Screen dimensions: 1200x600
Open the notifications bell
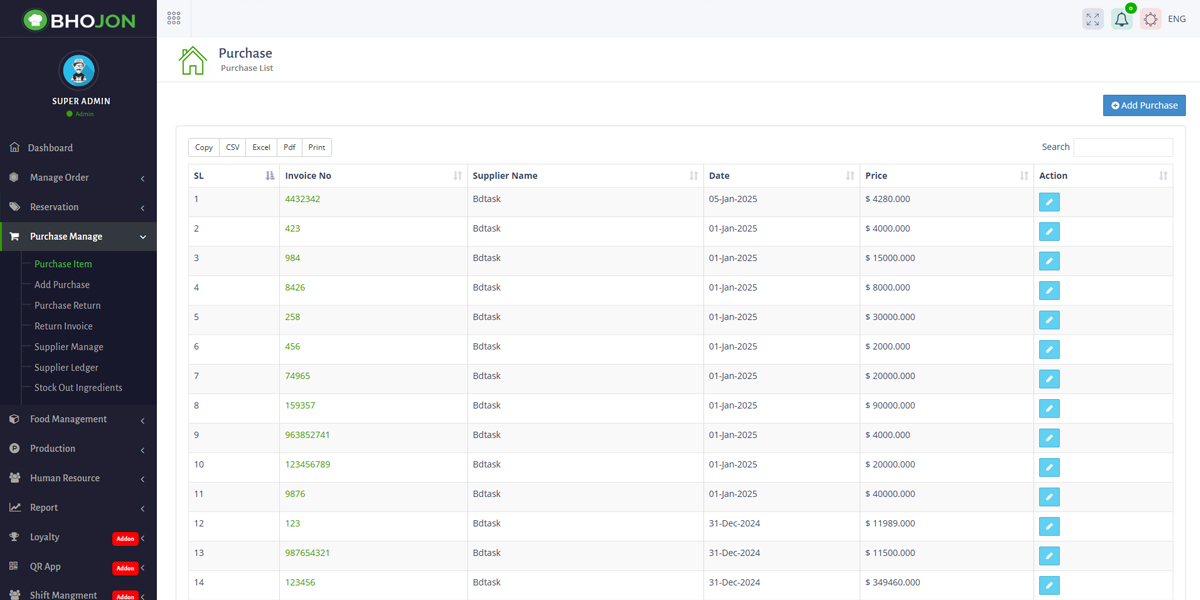(x=1121, y=19)
